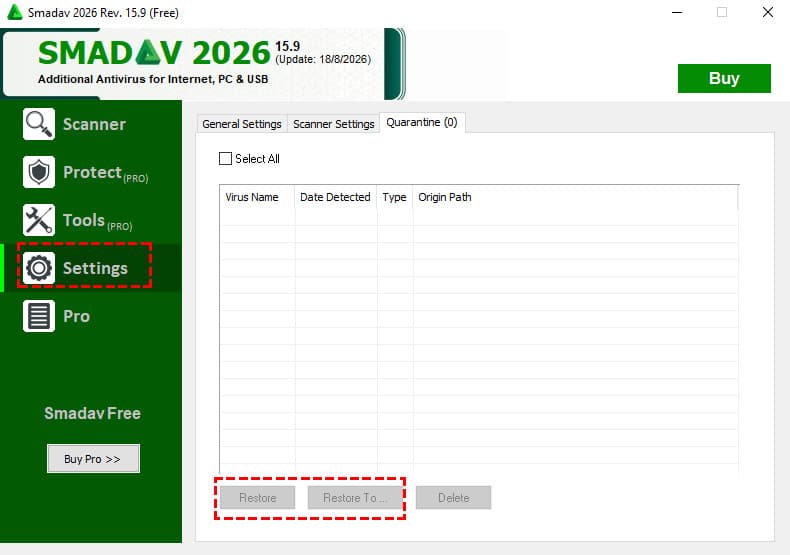Sort by the Date Detected column header
The height and width of the screenshot is (555, 790).
click(336, 197)
